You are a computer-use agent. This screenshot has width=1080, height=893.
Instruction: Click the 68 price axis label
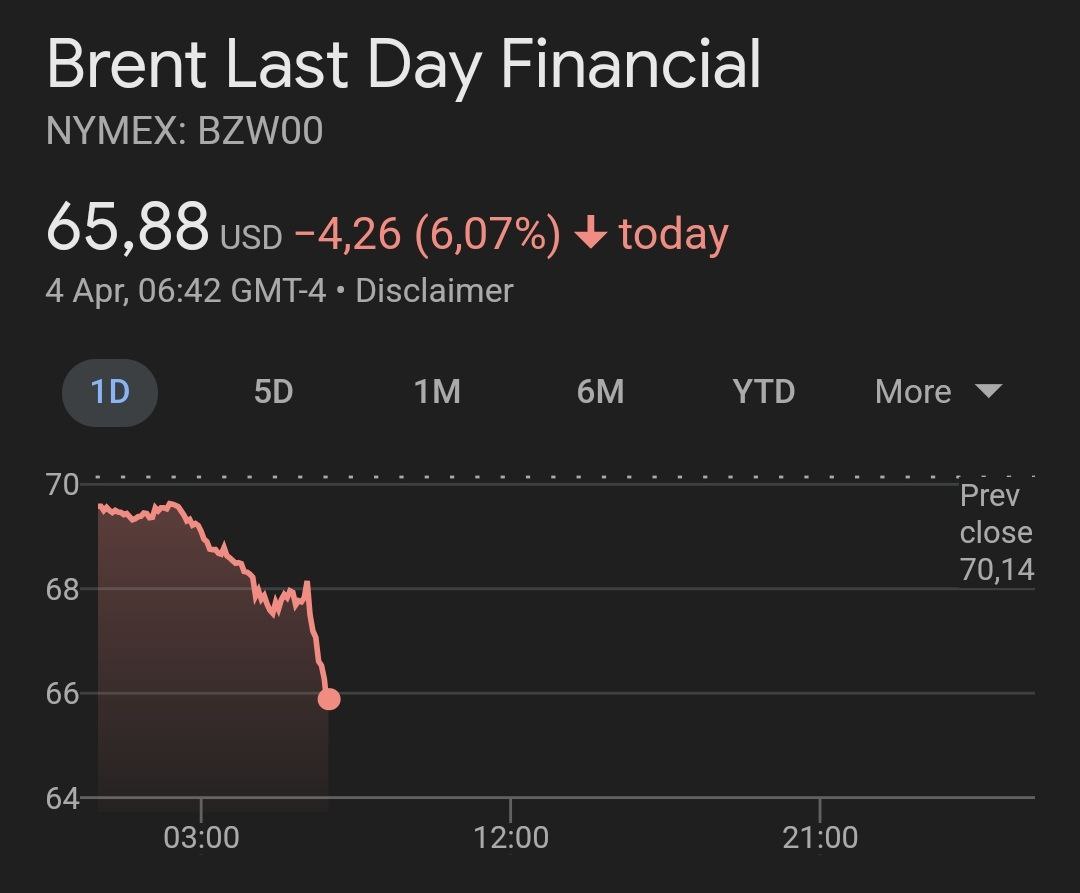(x=62, y=589)
